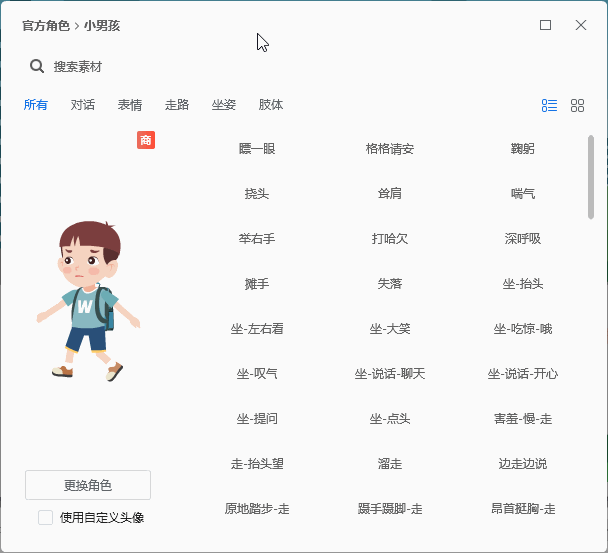608x553 pixels.
Task: Go back to 官方角色 breadcrumb
Action: click(46, 25)
